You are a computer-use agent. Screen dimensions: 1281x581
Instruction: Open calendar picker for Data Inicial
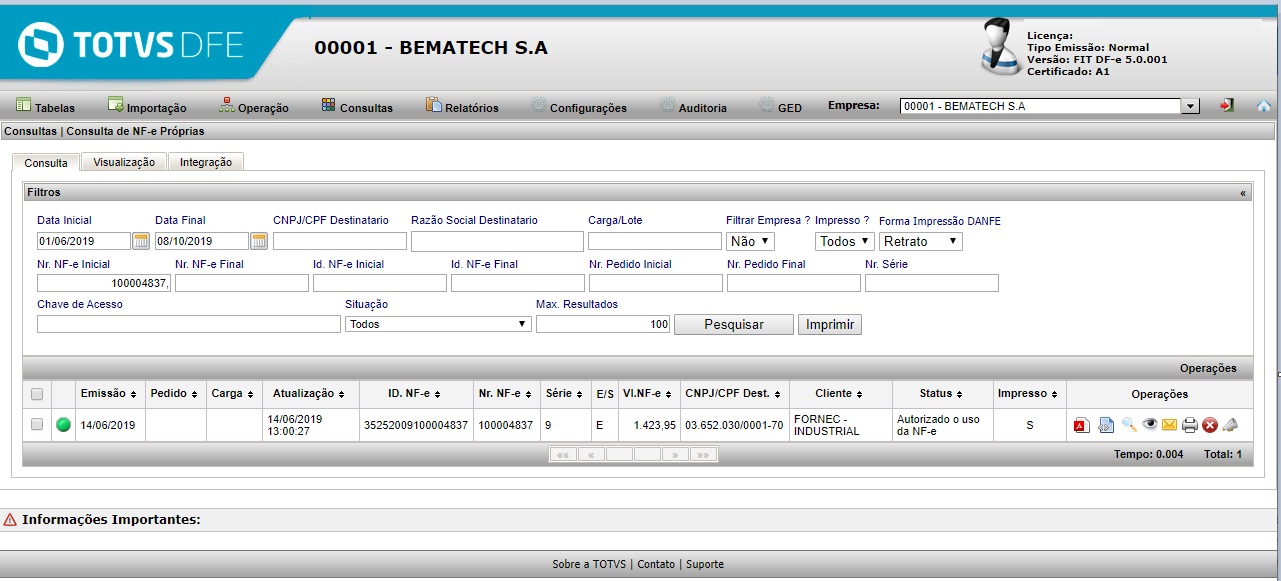tap(141, 241)
